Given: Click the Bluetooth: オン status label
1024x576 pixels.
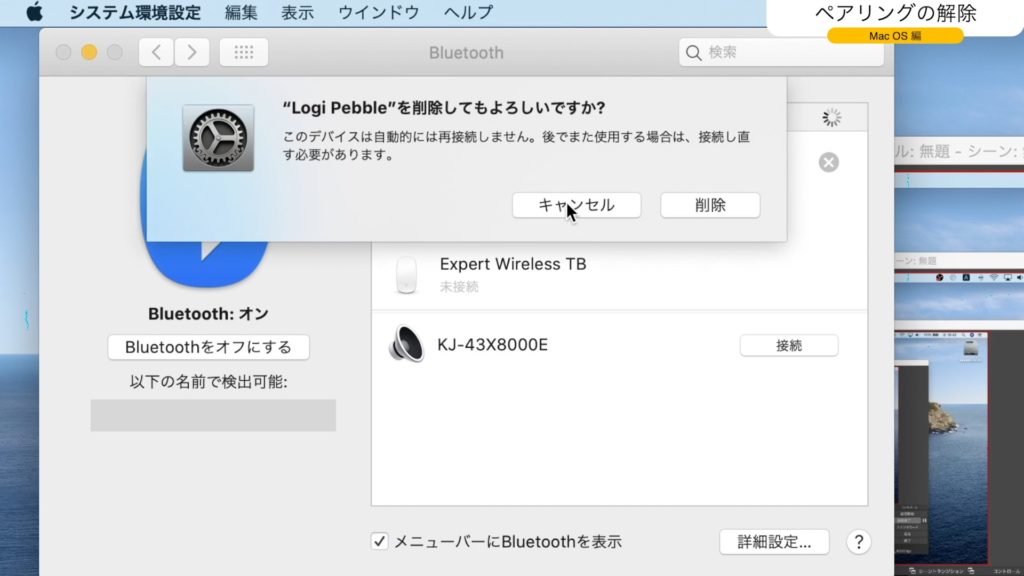Looking at the screenshot, I should click(x=208, y=314).
